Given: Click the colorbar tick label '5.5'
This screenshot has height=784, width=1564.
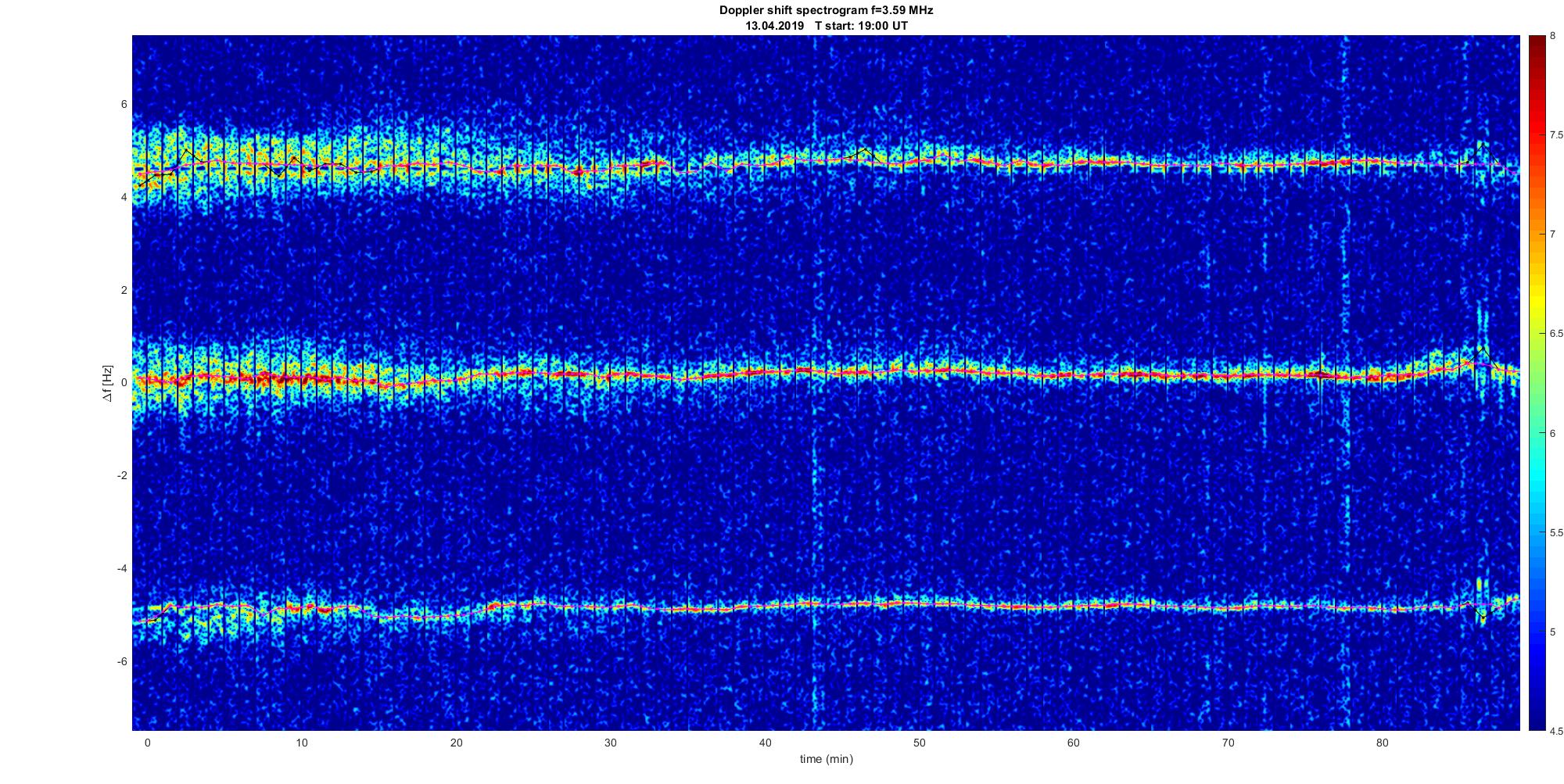Looking at the screenshot, I should point(1556,532).
